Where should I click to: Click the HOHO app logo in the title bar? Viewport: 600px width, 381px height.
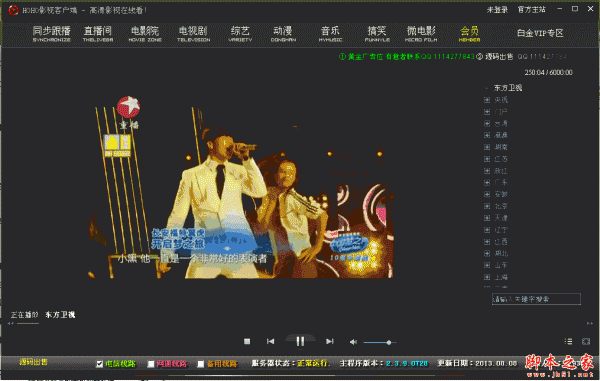pos(13,10)
